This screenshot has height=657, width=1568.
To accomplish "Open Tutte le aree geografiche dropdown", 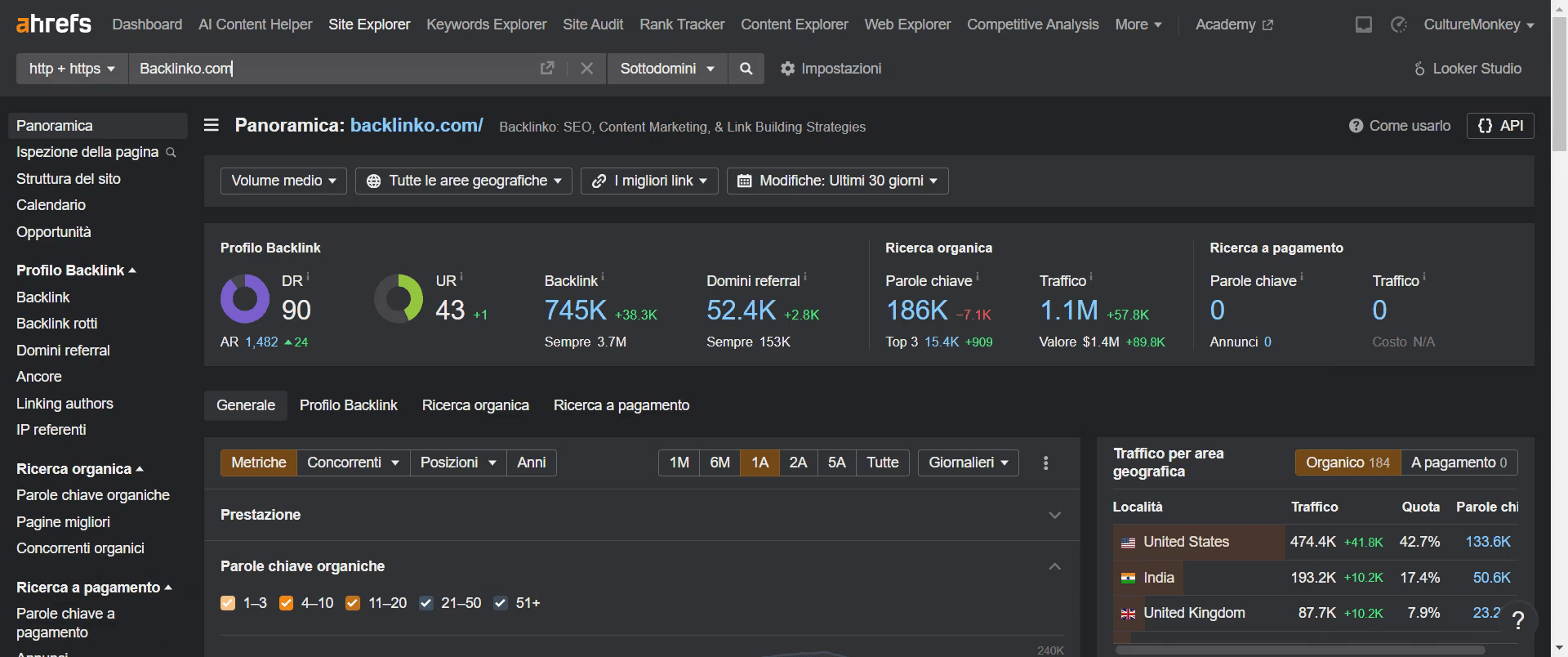I will tap(463, 181).
